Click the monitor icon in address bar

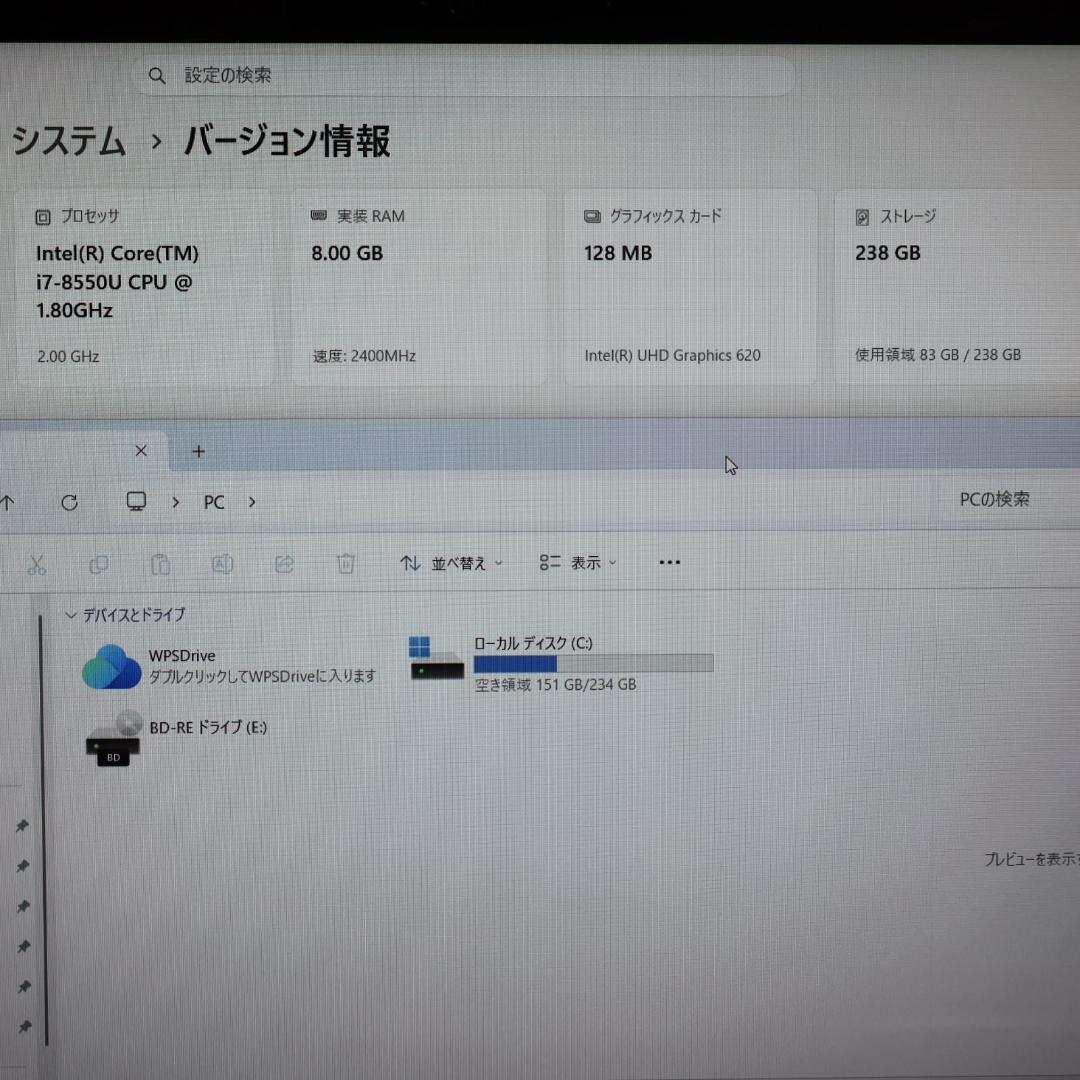[x=136, y=501]
